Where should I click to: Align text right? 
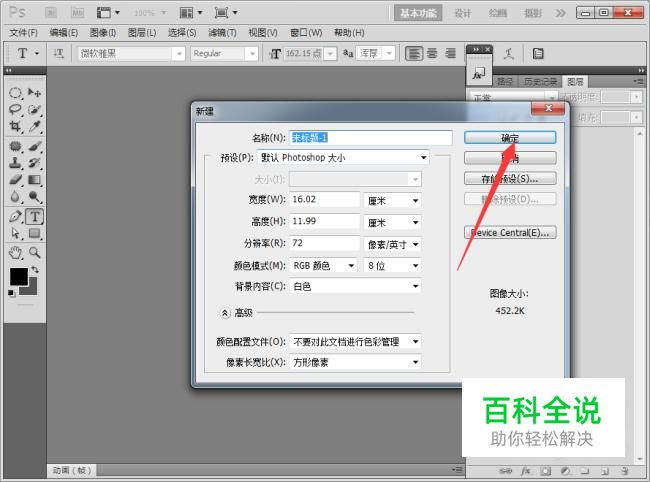[450, 53]
